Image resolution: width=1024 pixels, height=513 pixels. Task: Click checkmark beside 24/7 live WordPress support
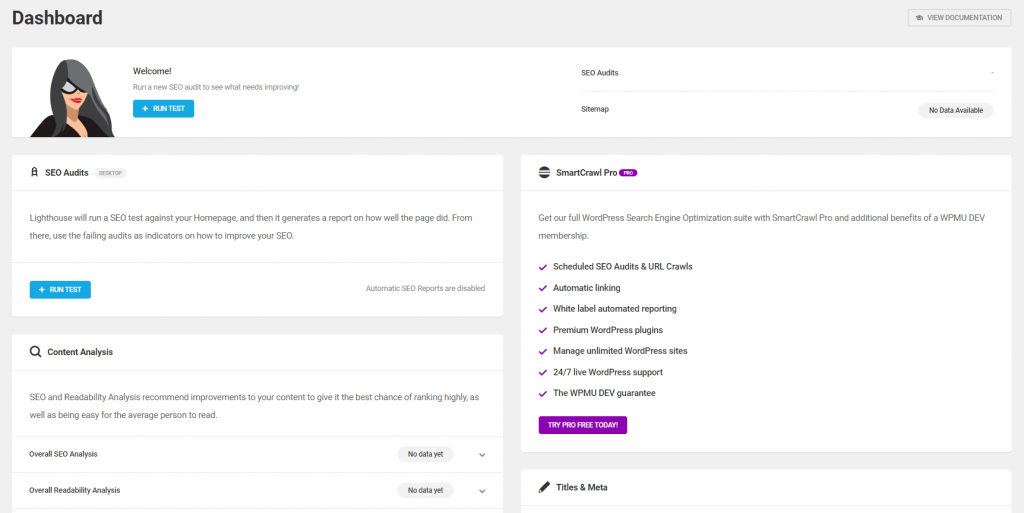pyautogui.click(x=542, y=373)
